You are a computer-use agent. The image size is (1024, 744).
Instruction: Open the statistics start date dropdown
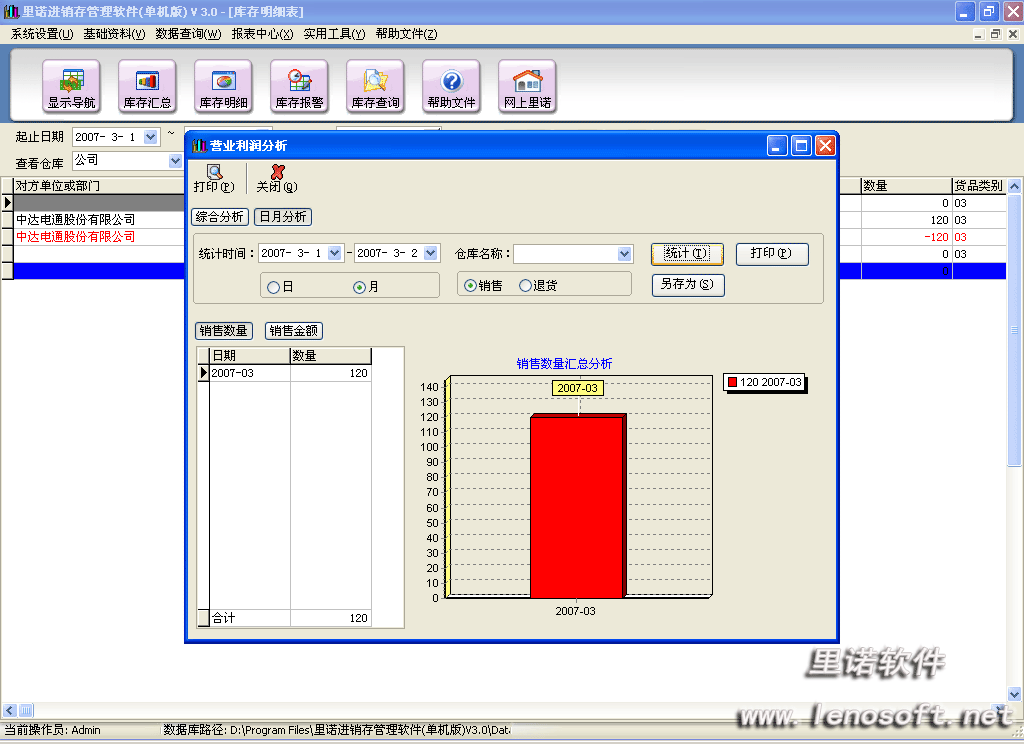334,254
